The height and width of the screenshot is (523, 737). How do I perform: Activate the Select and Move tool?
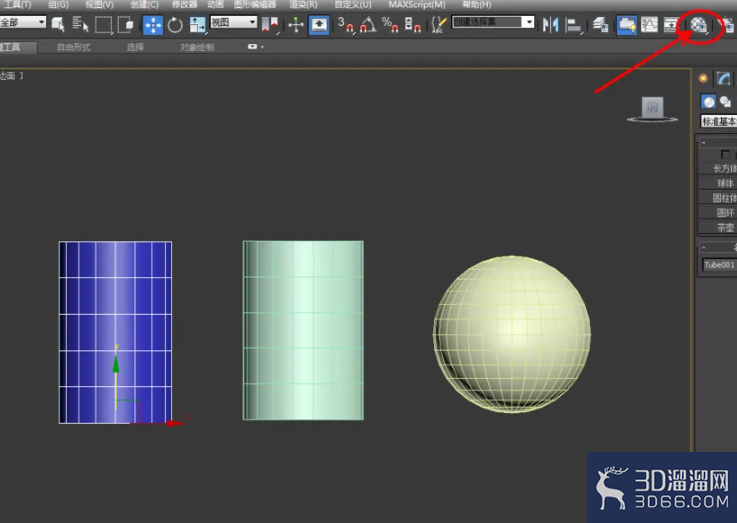(153, 24)
